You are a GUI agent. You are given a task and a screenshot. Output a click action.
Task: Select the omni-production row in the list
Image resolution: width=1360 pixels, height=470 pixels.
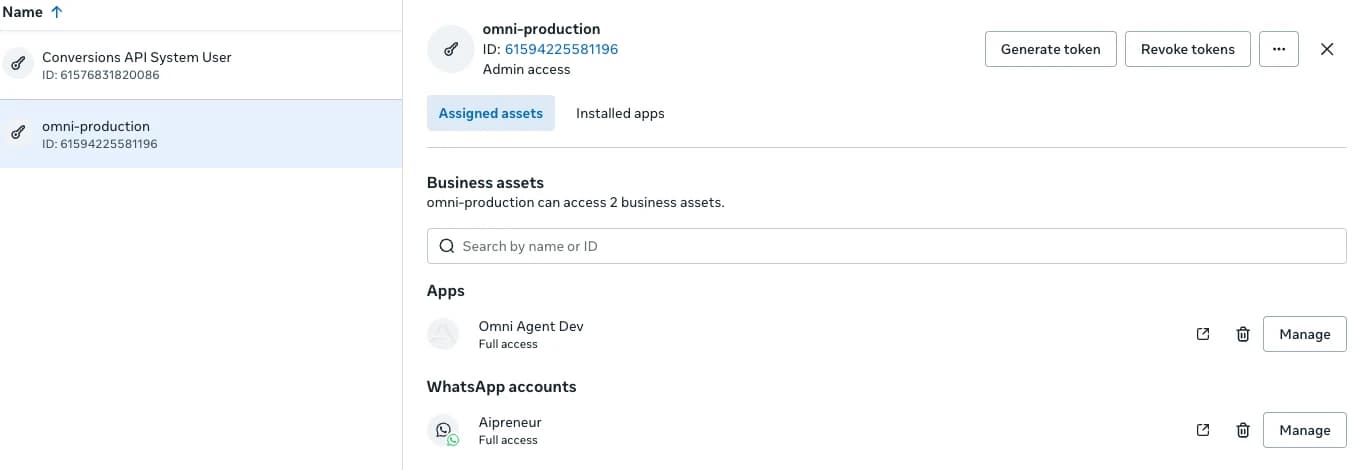tap(201, 134)
